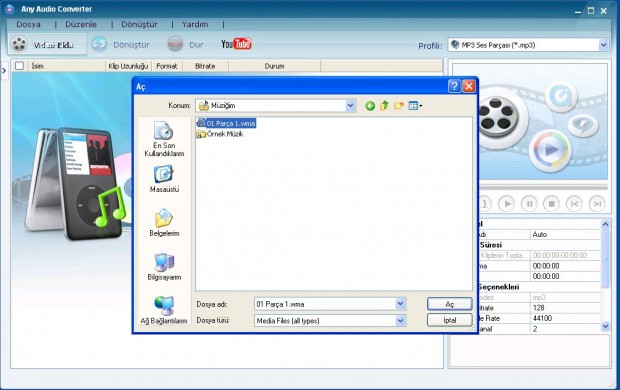Open the Yardım menu
The image size is (620, 390).
[x=195, y=25]
